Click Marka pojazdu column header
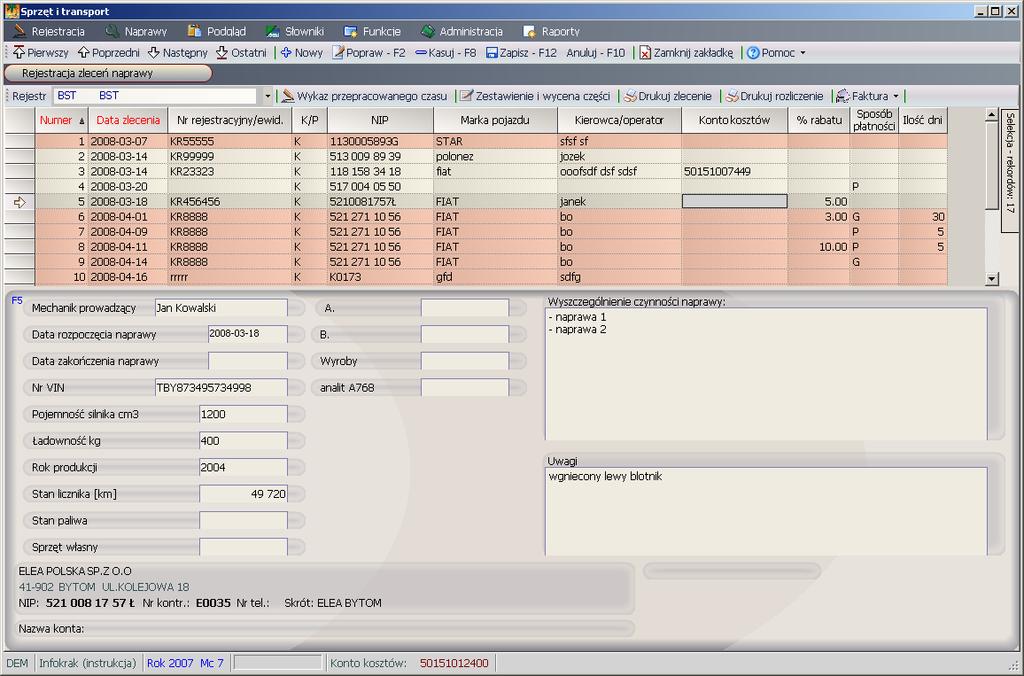Viewport: 1024px width, 676px height. point(495,120)
